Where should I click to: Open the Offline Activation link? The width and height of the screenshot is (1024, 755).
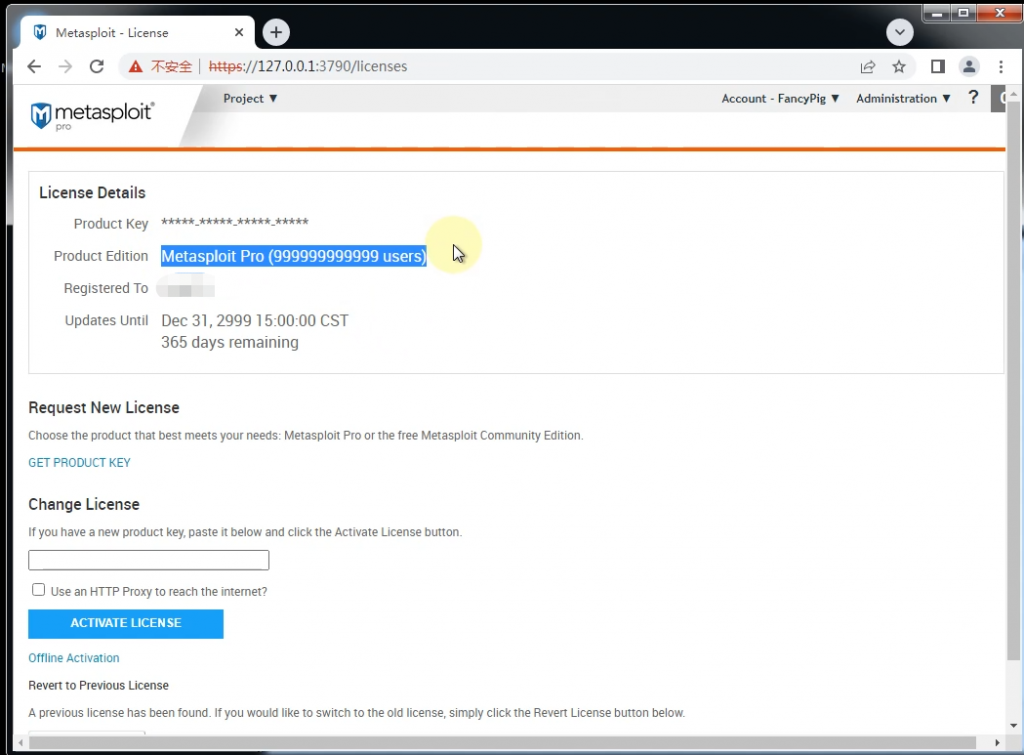(74, 658)
